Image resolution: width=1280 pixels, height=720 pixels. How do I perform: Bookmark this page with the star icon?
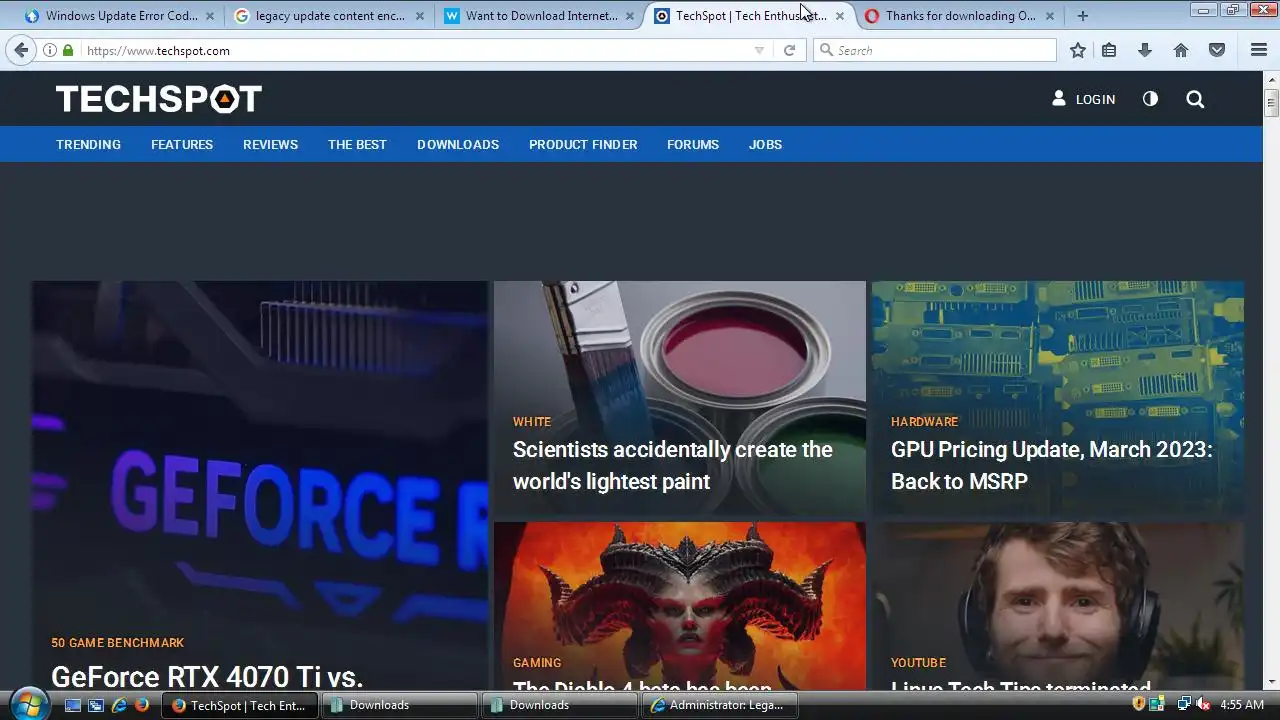[x=1077, y=50]
